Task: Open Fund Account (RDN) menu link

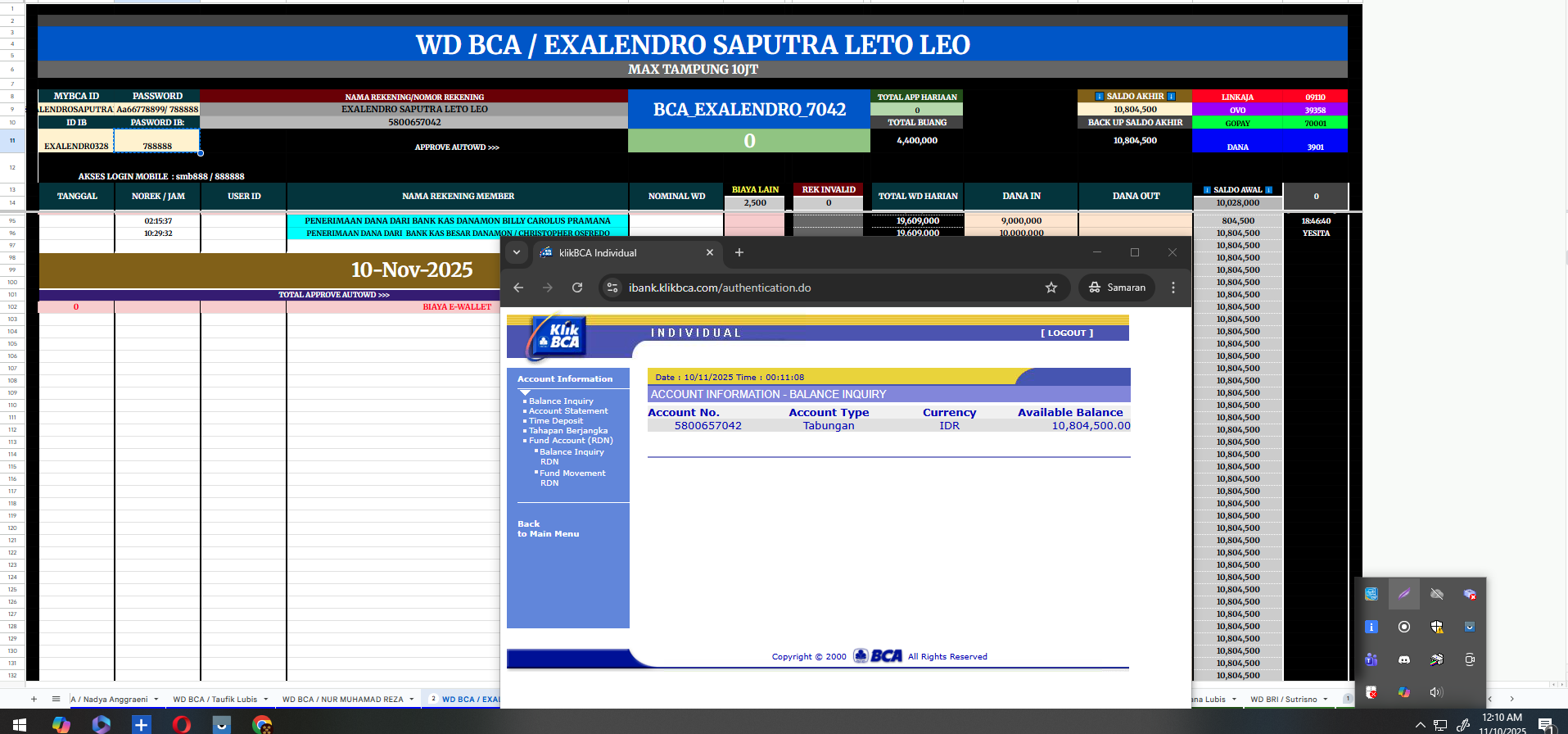Action: pyautogui.click(x=571, y=441)
